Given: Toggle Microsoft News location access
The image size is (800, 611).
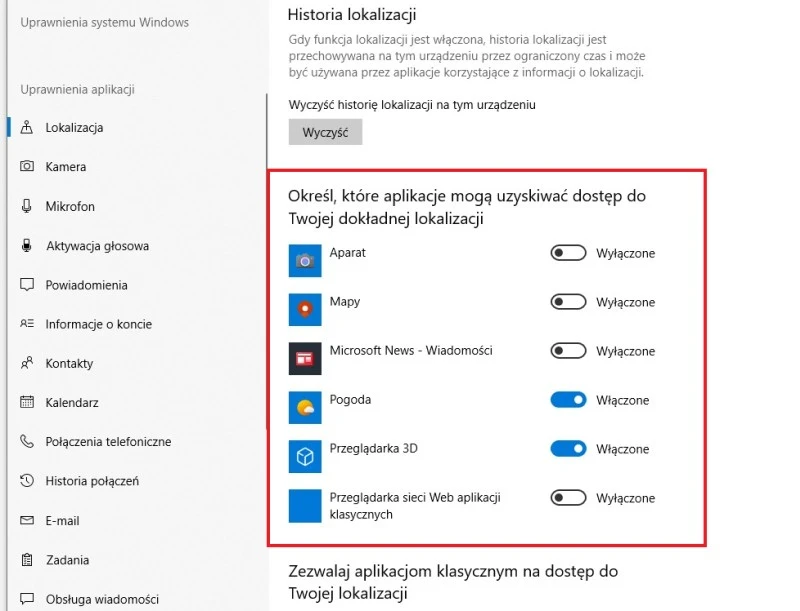Looking at the screenshot, I should [x=568, y=351].
